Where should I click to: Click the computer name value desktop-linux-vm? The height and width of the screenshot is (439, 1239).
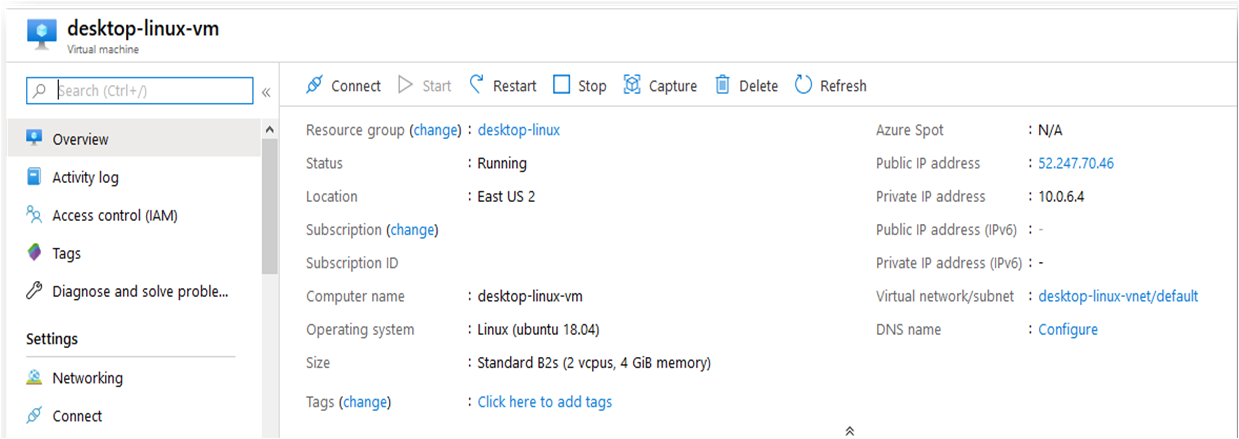click(530, 296)
